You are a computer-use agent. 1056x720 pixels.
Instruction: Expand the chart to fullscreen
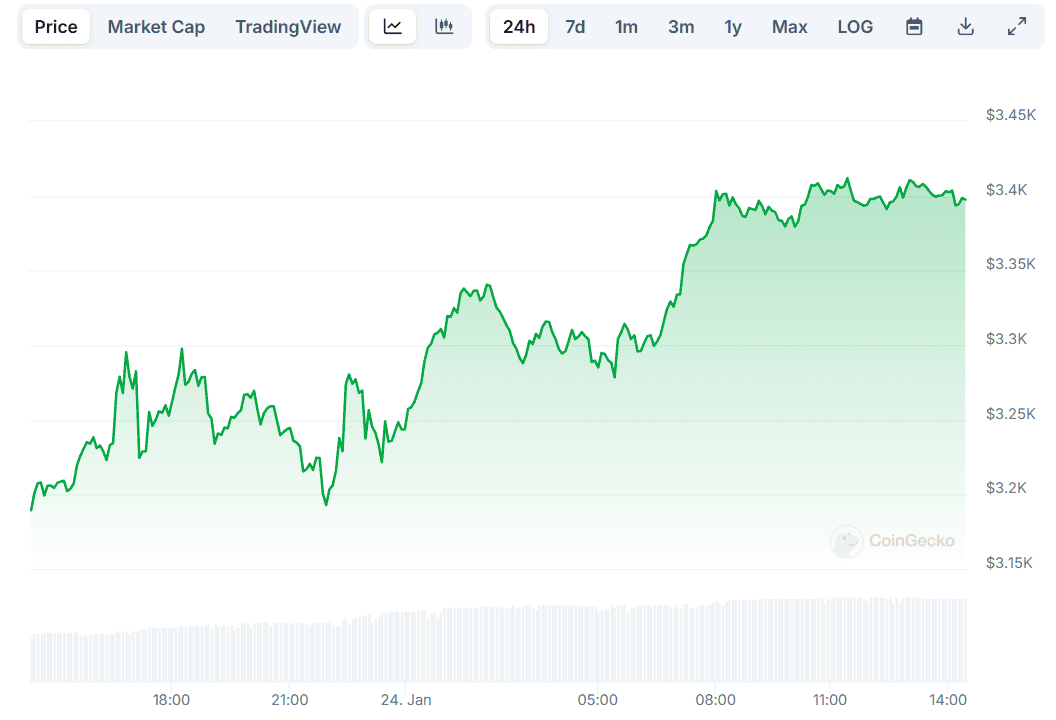(1017, 27)
